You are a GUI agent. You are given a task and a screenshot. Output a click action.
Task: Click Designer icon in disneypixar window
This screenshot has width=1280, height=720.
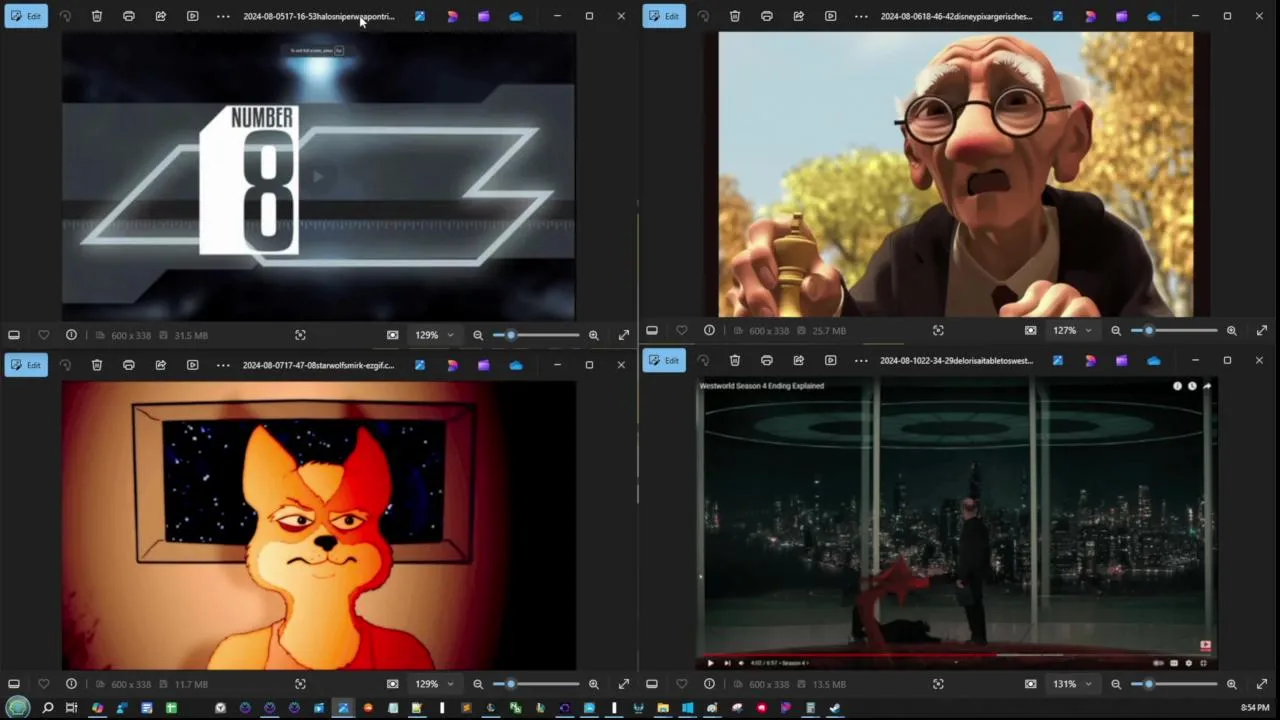coord(1090,16)
